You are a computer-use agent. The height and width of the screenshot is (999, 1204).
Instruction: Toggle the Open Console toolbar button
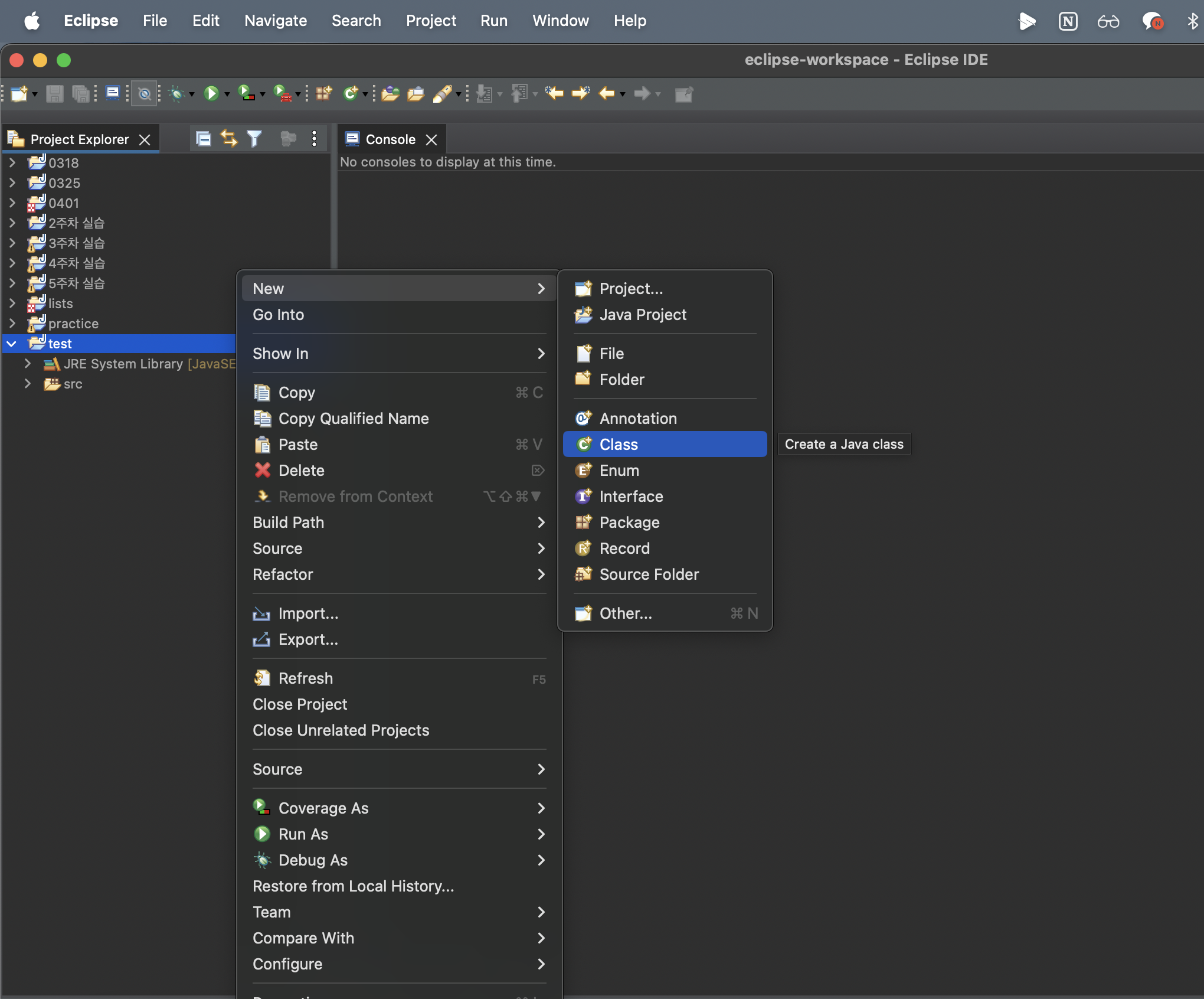112,93
